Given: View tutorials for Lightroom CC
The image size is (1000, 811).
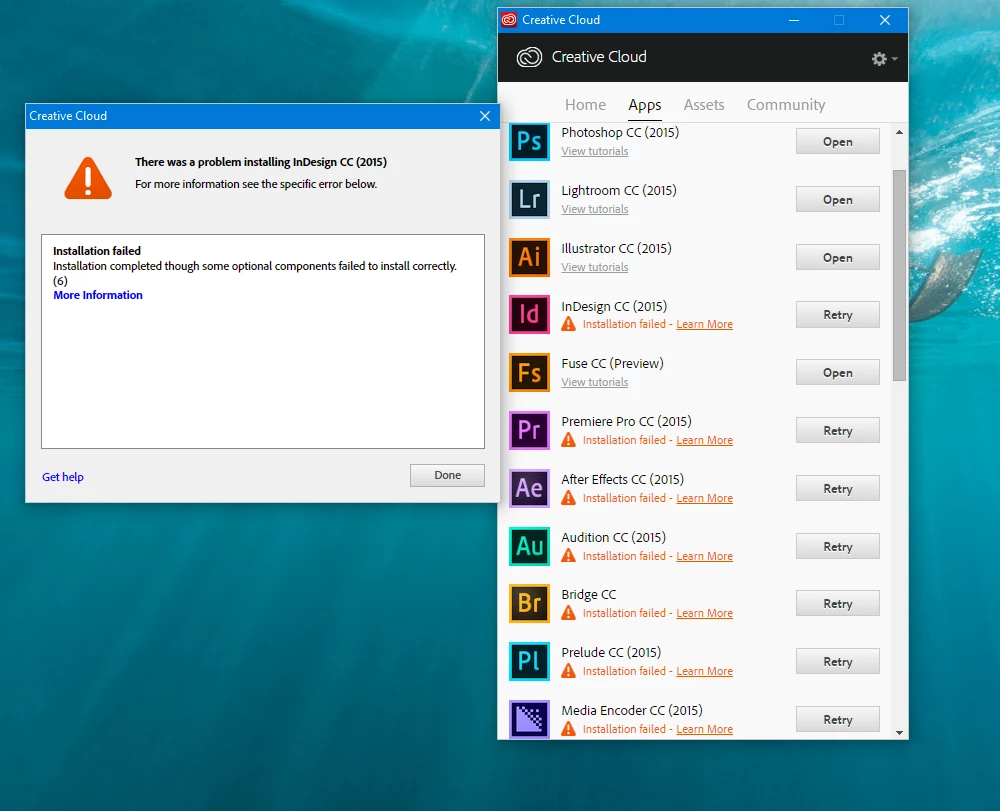Looking at the screenshot, I should click(594, 209).
